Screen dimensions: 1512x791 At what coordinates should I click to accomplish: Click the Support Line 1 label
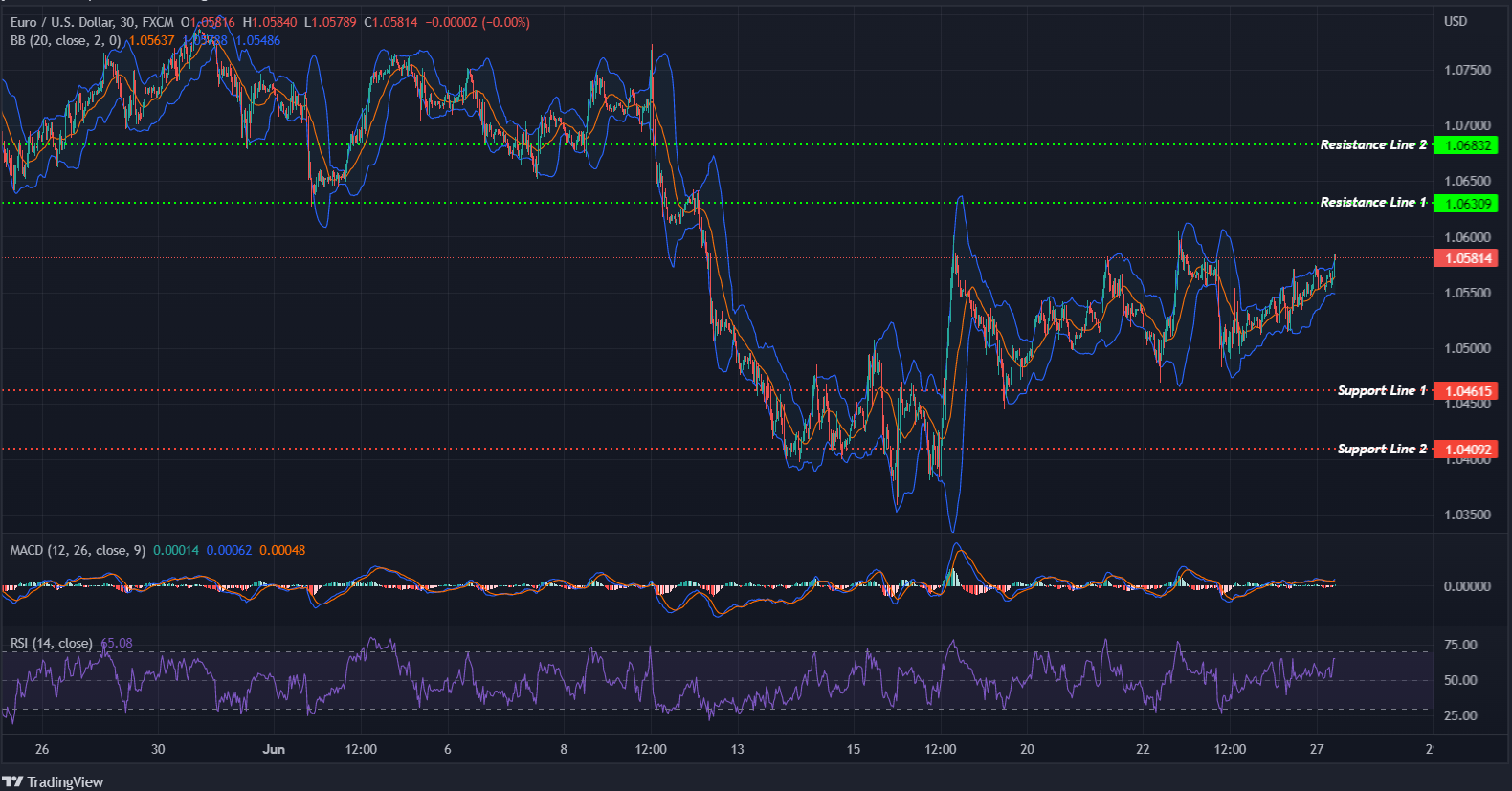tap(1382, 390)
